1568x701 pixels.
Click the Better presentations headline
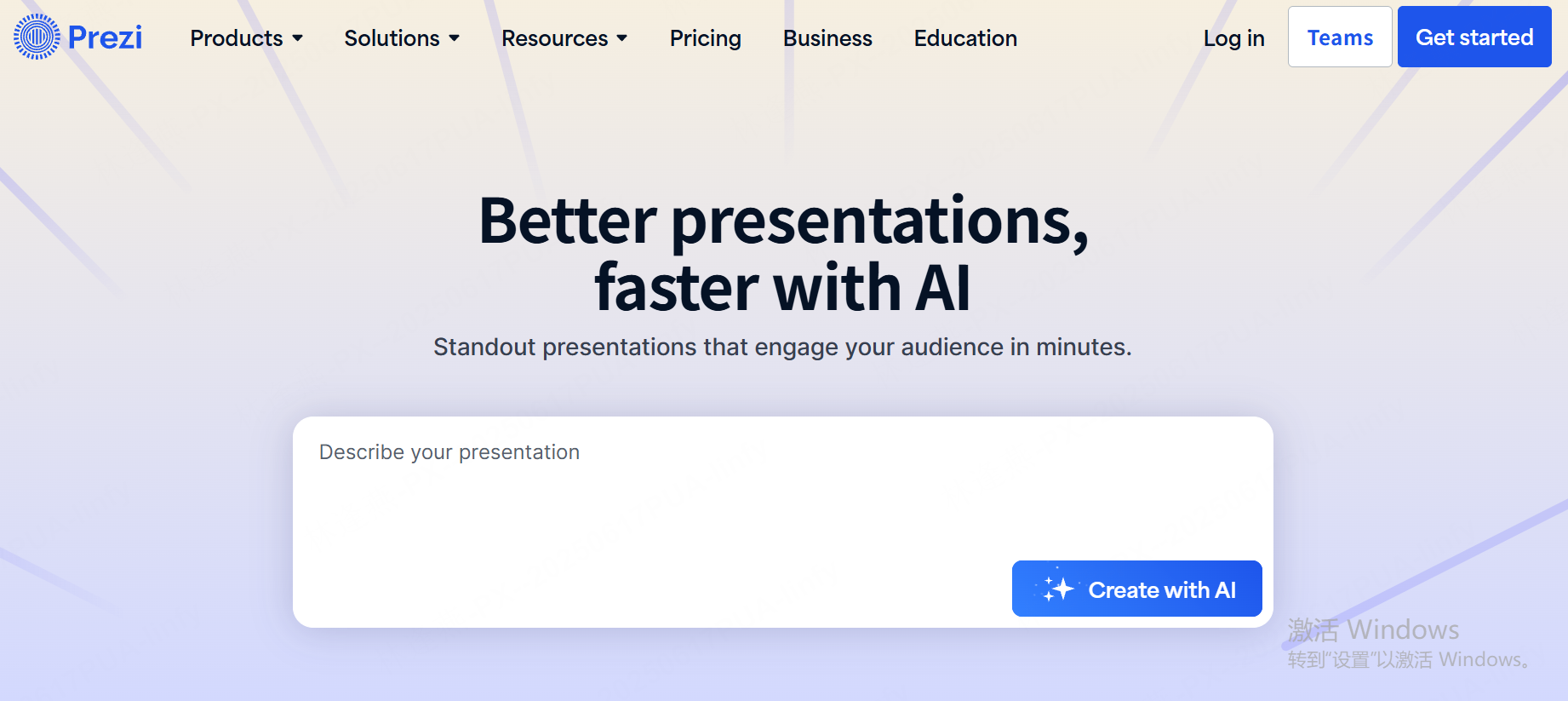(783, 254)
